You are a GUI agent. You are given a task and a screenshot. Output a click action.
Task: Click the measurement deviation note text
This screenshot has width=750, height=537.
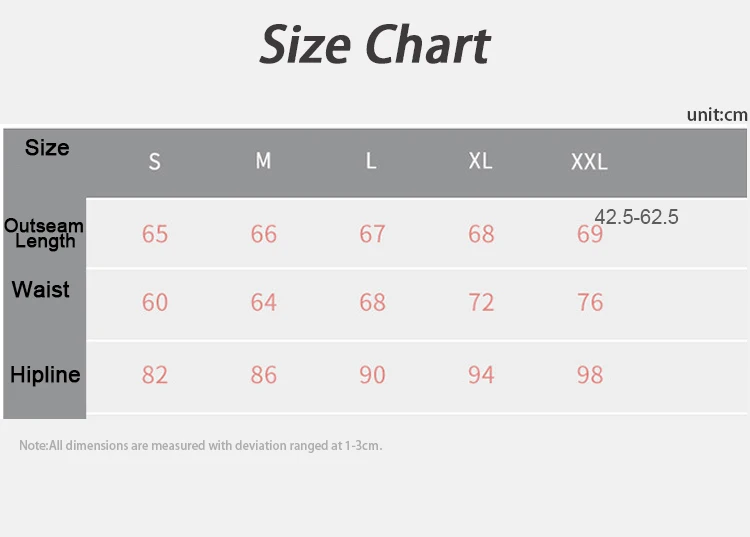point(200,446)
